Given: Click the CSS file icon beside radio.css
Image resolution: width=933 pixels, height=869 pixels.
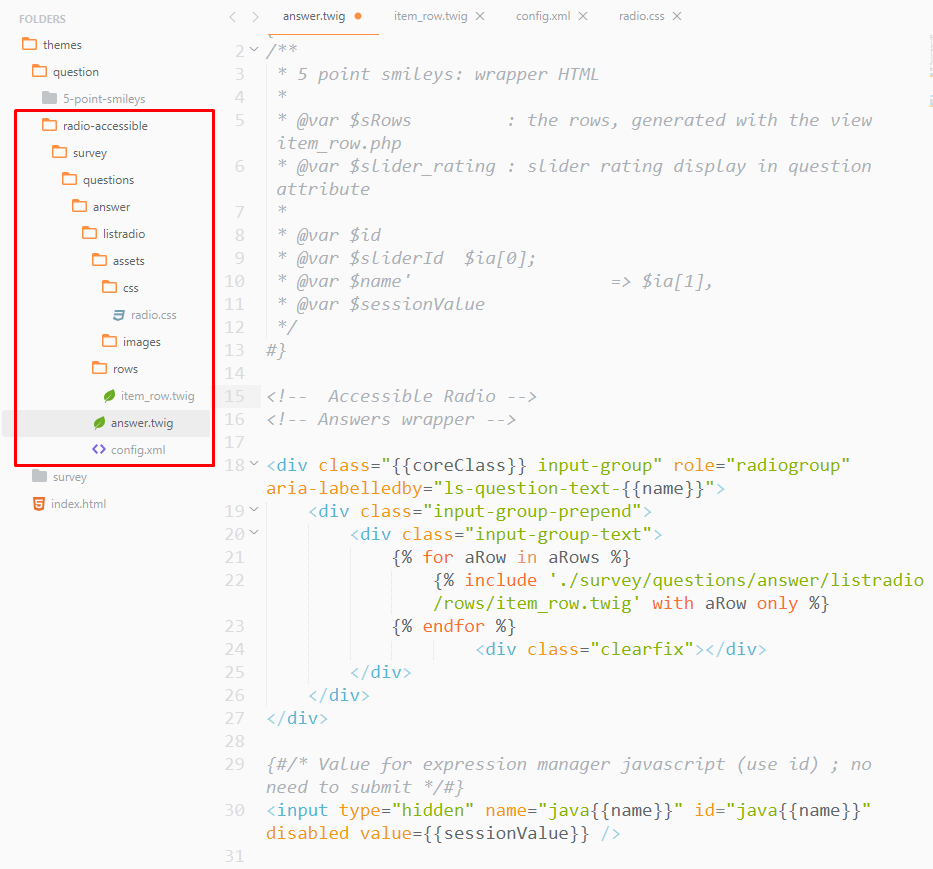Looking at the screenshot, I should click(119, 314).
